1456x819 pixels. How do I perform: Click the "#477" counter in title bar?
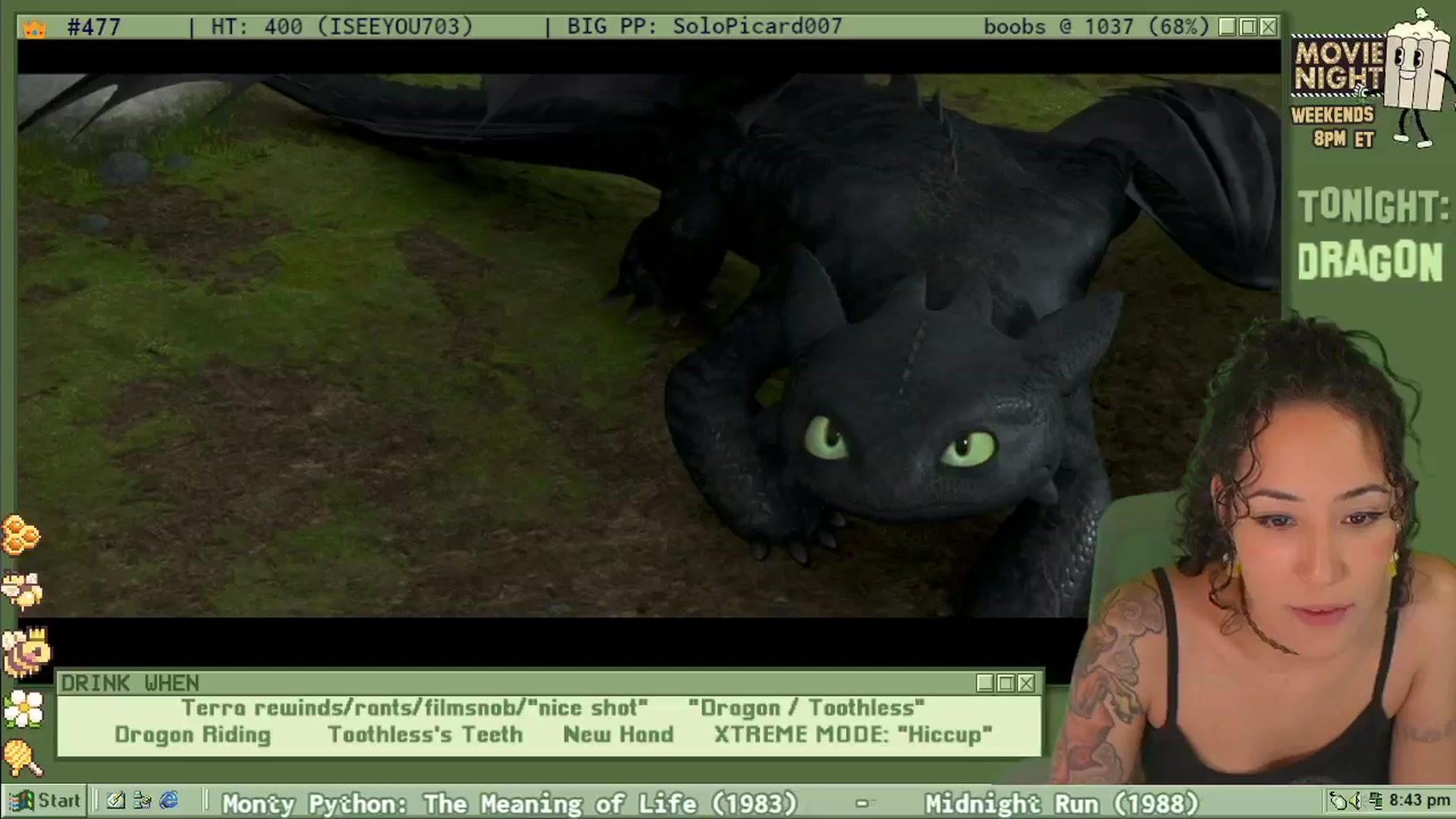tap(94, 27)
